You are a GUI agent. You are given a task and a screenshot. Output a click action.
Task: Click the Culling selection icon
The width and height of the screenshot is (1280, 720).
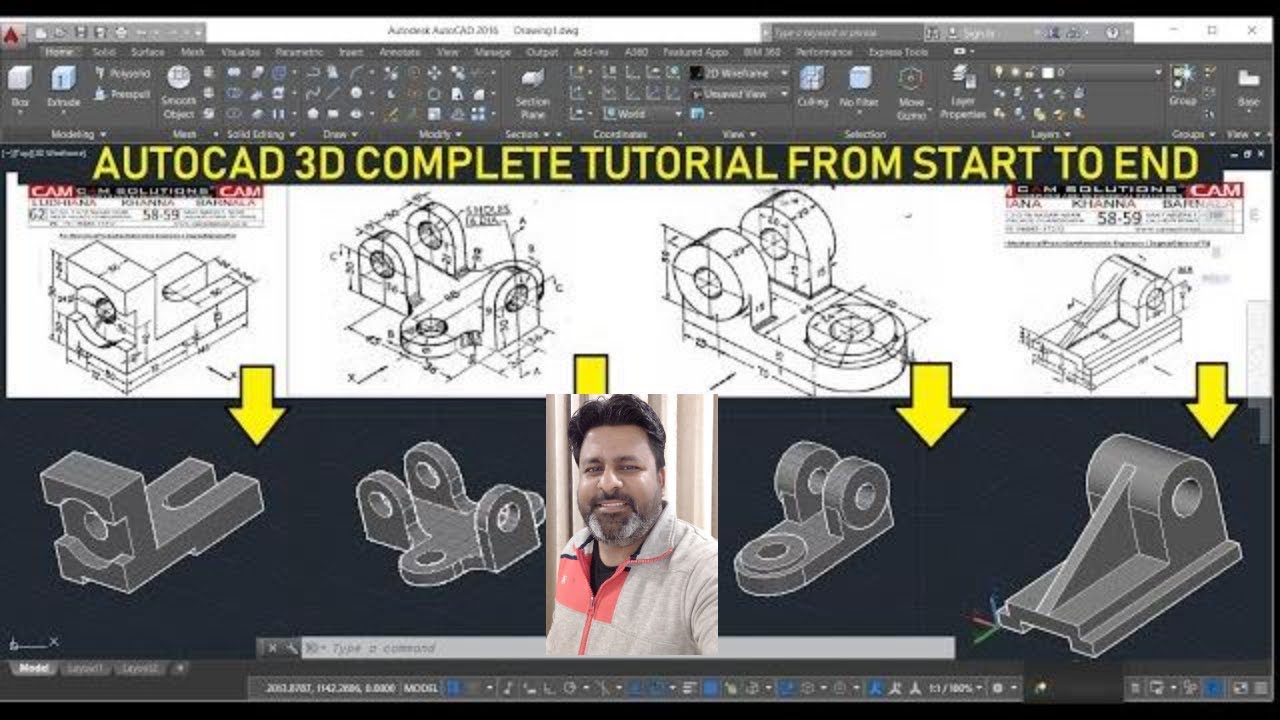[813, 87]
